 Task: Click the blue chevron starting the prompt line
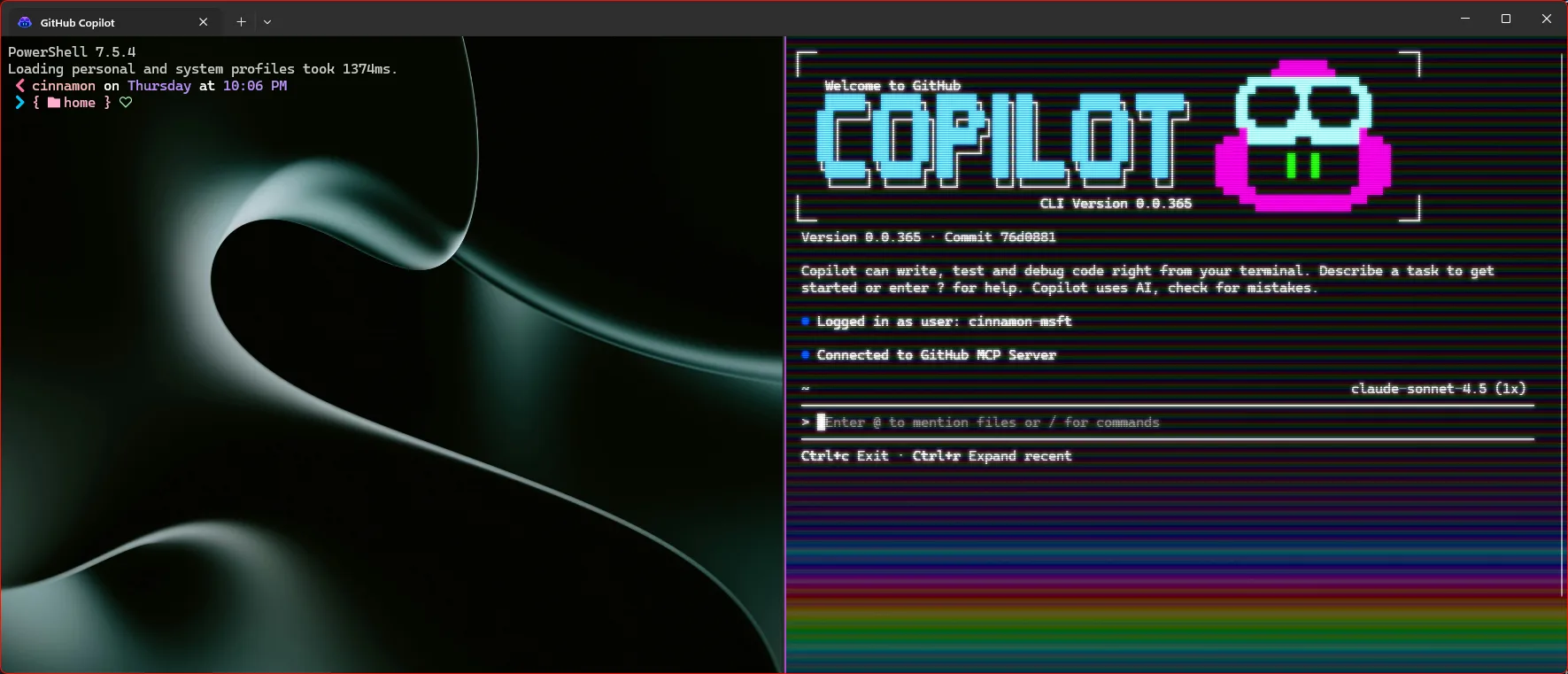coord(19,103)
